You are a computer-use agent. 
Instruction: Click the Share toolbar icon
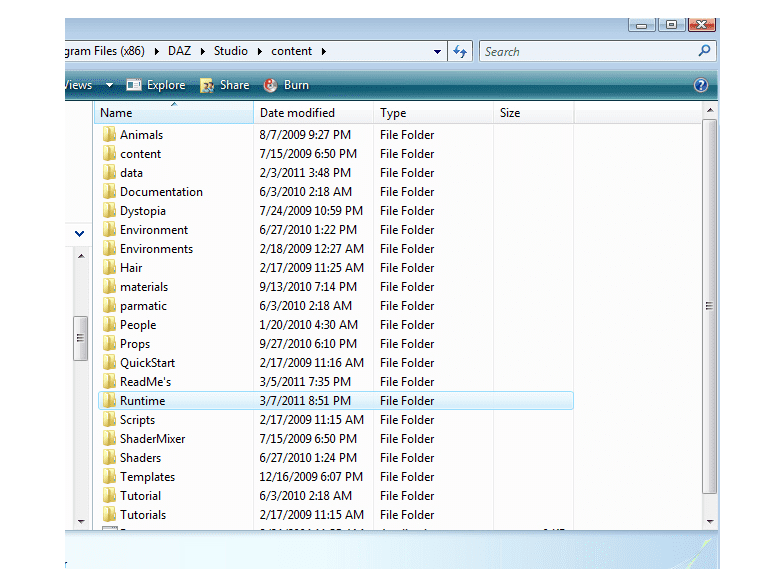click(x=208, y=85)
